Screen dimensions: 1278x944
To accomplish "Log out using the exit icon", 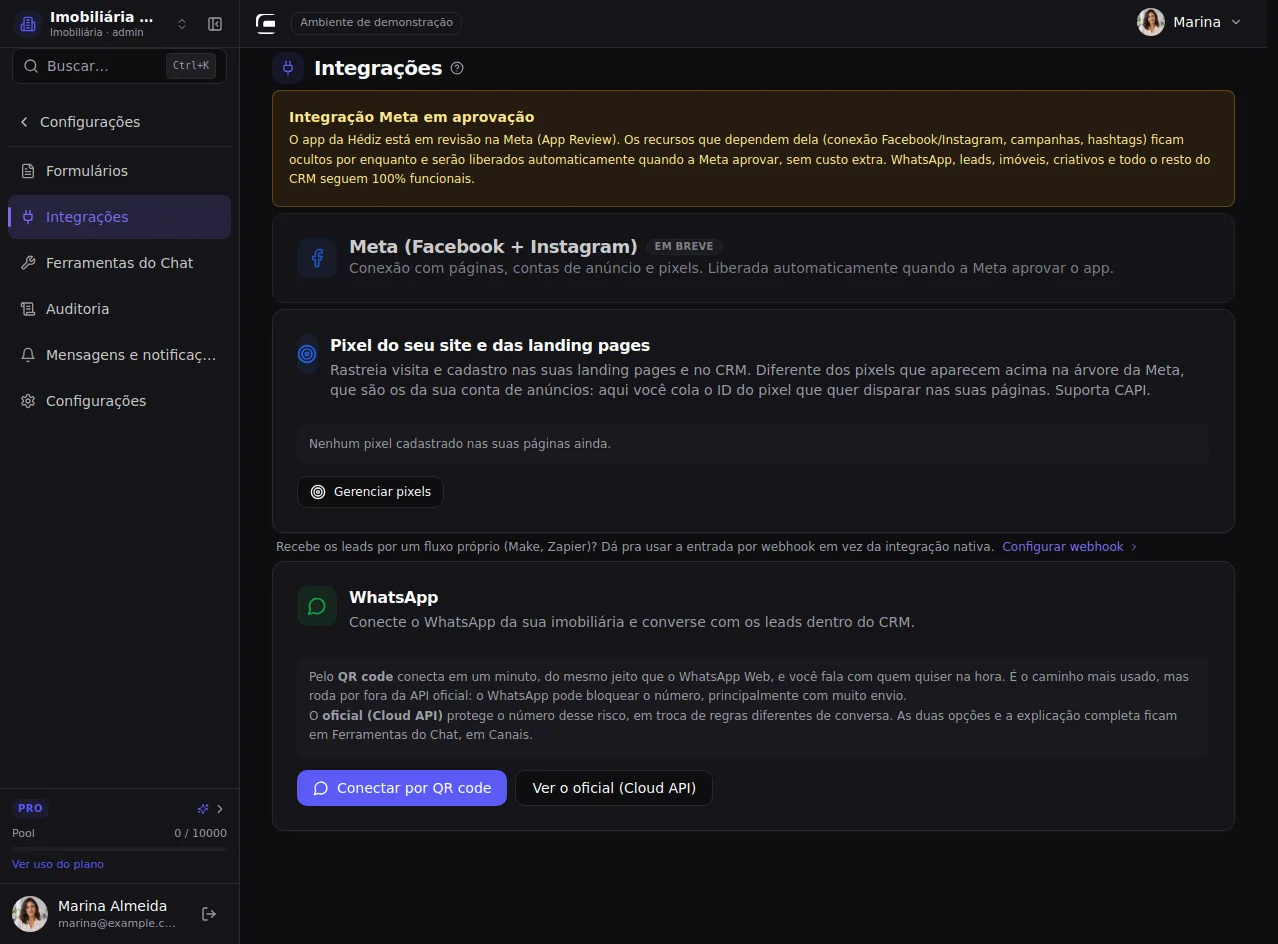I will coord(209,914).
